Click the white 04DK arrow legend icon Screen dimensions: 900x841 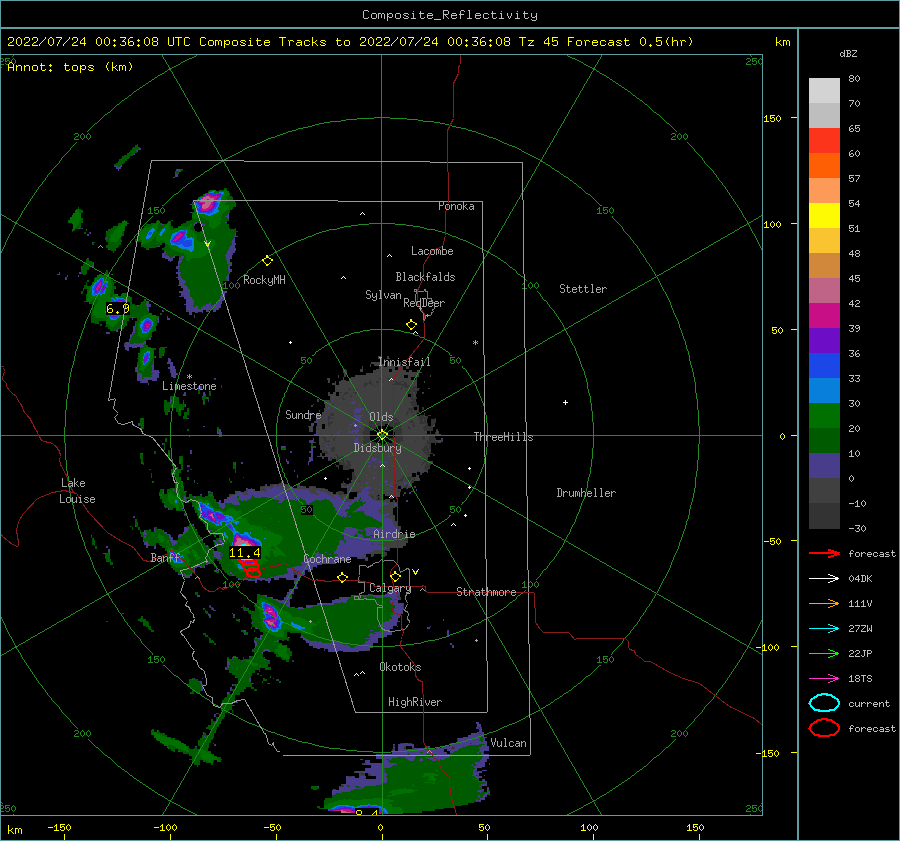[x=824, y=578]
